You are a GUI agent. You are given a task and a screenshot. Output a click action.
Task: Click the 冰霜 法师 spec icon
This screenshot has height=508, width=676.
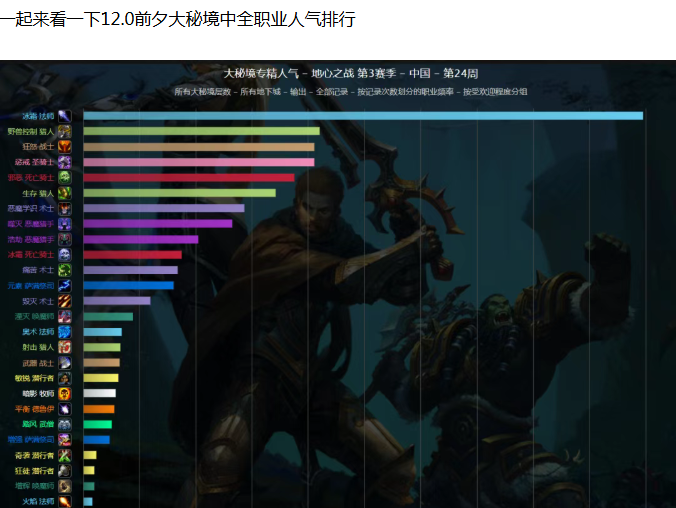[65, 116]
